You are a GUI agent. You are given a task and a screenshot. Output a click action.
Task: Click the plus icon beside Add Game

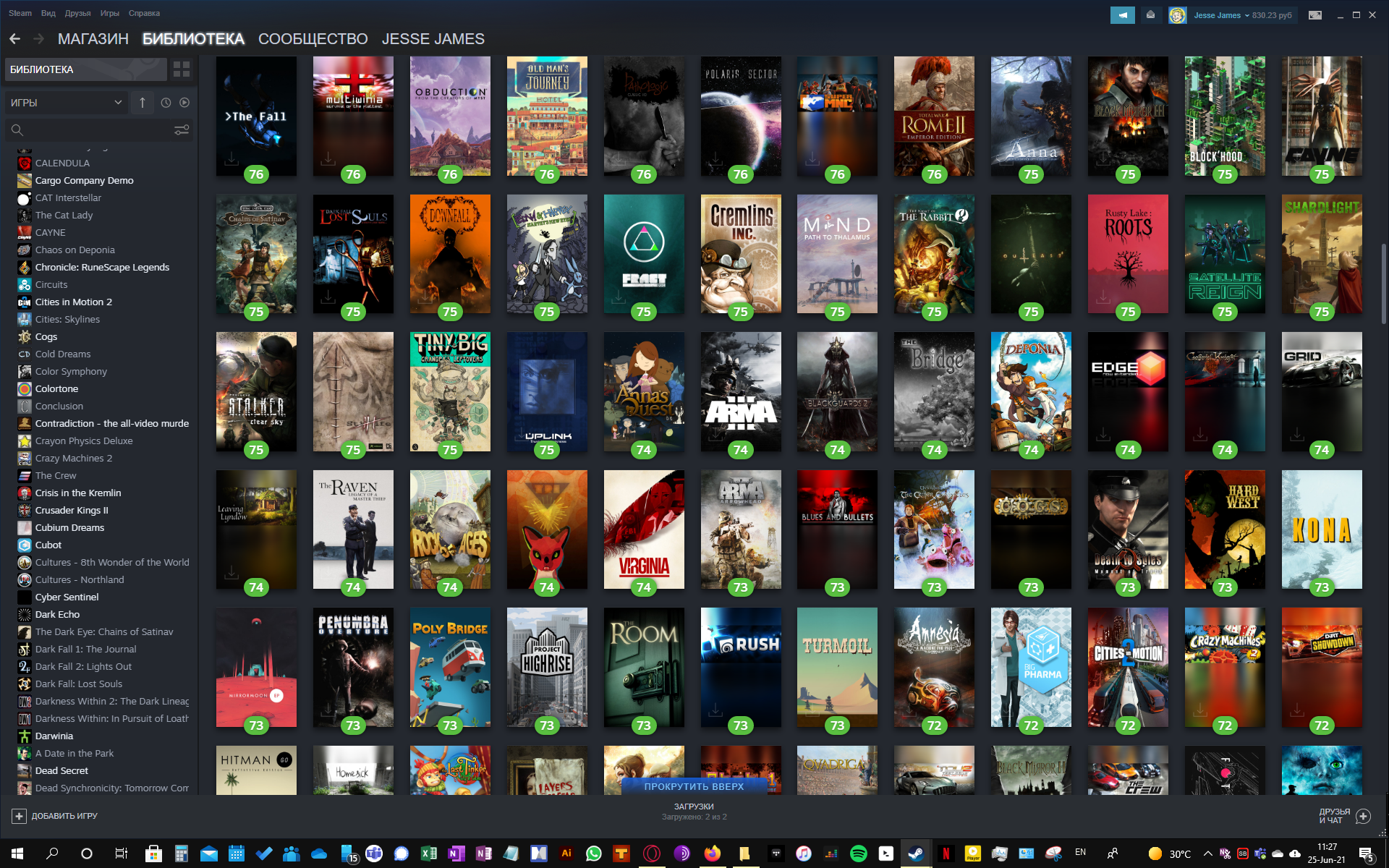coord(19,816)
